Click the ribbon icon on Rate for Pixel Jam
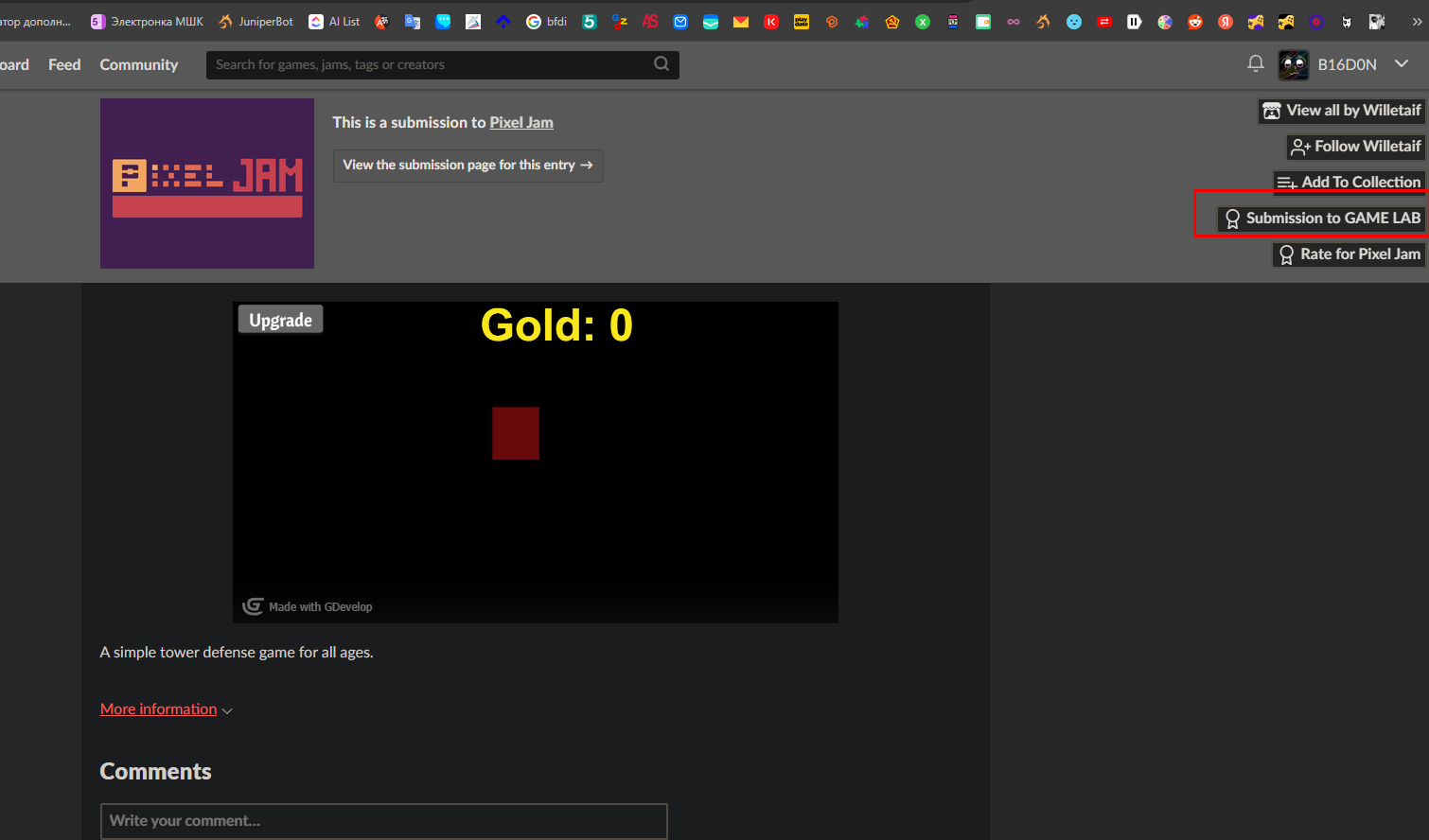 tap(1285, 254)
